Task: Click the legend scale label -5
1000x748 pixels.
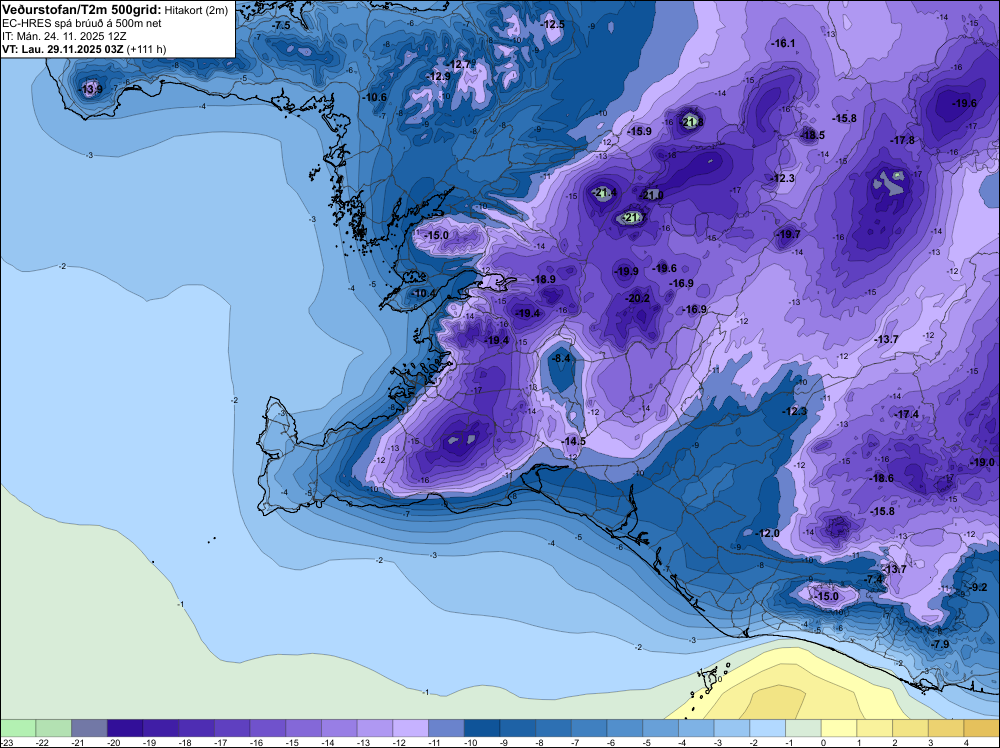Action: (x=649, y=742)
